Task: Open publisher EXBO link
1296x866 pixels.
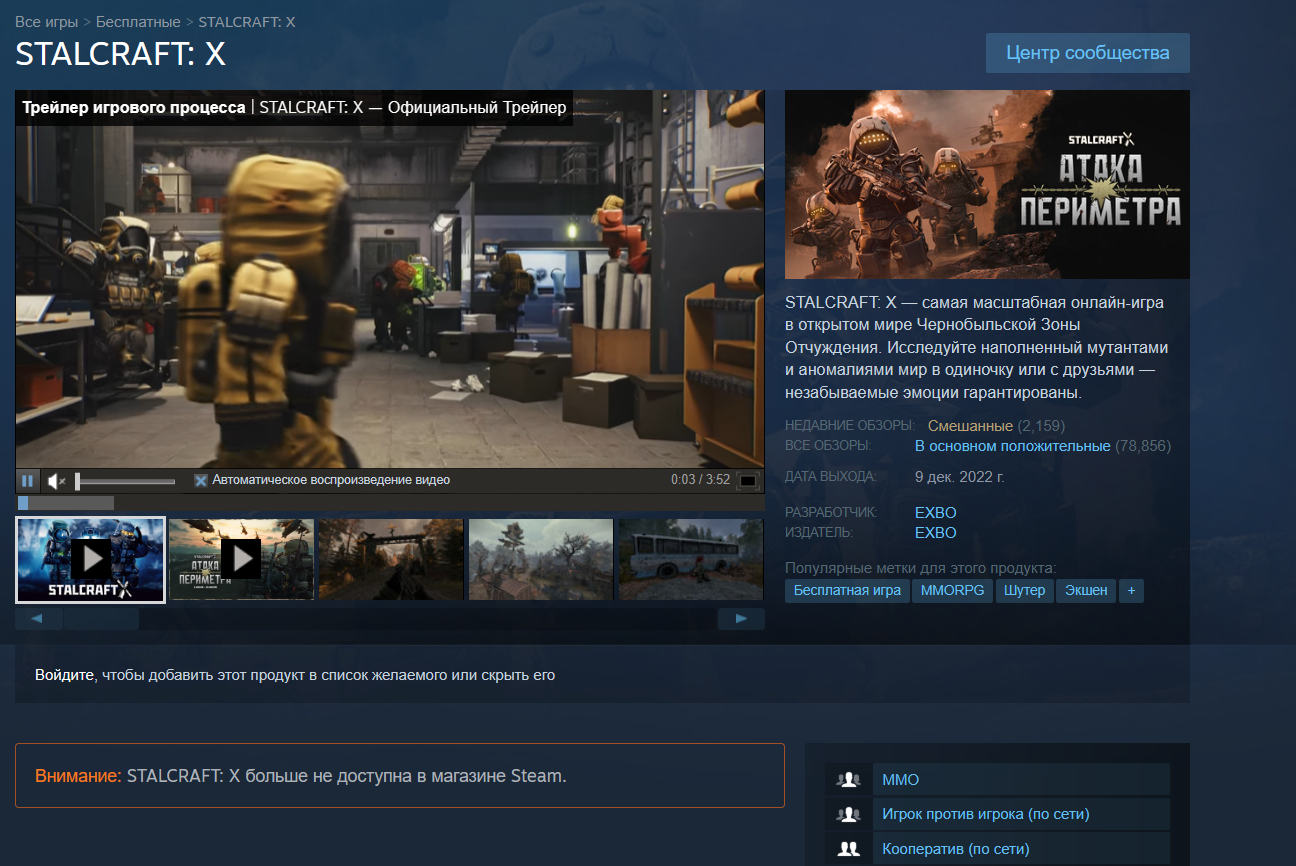Action: (936, 533)
